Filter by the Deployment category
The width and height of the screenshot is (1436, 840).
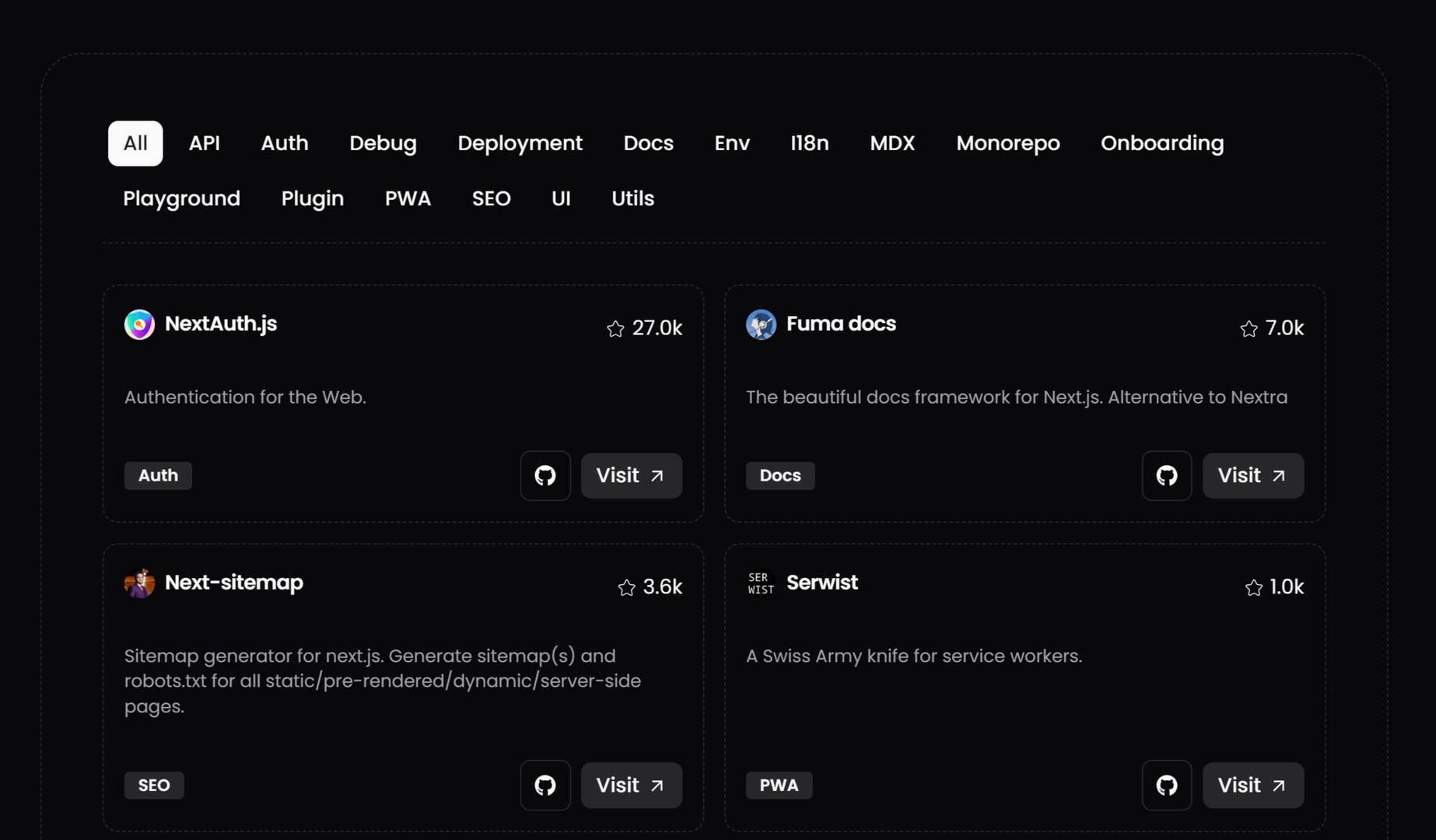520,143
